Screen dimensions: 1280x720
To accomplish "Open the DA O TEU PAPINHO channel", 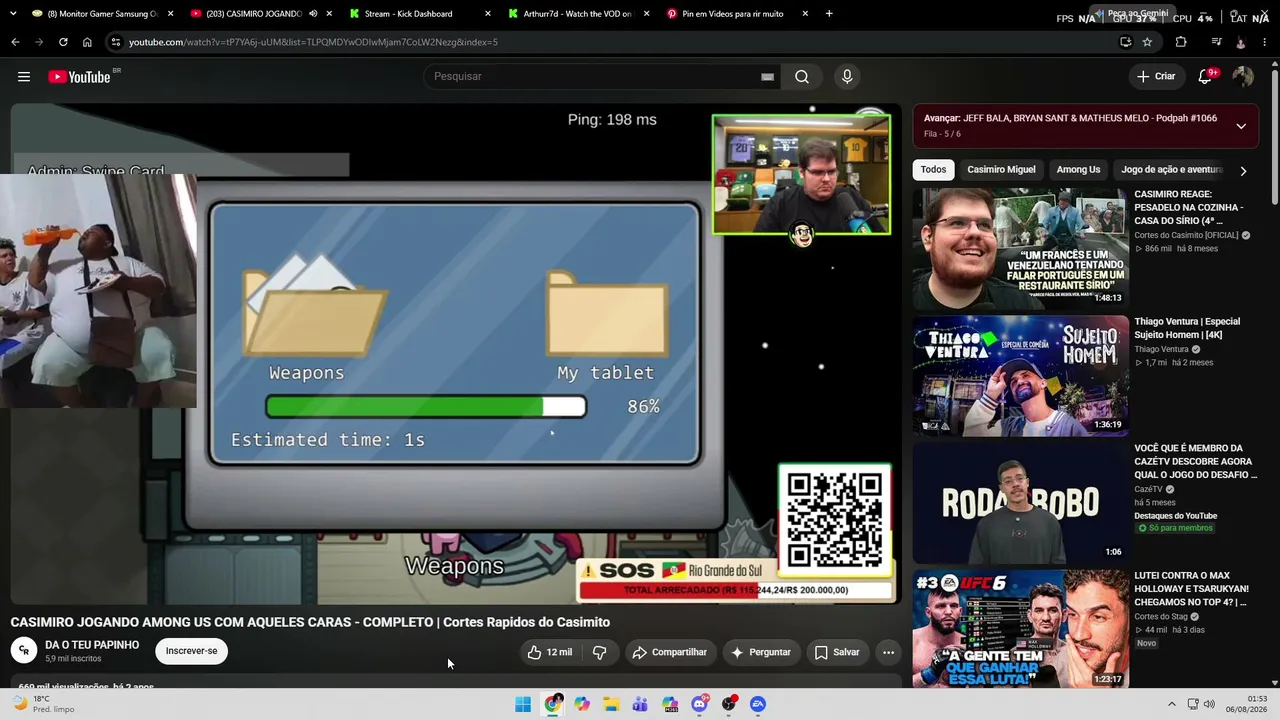I will pos(92,645).
